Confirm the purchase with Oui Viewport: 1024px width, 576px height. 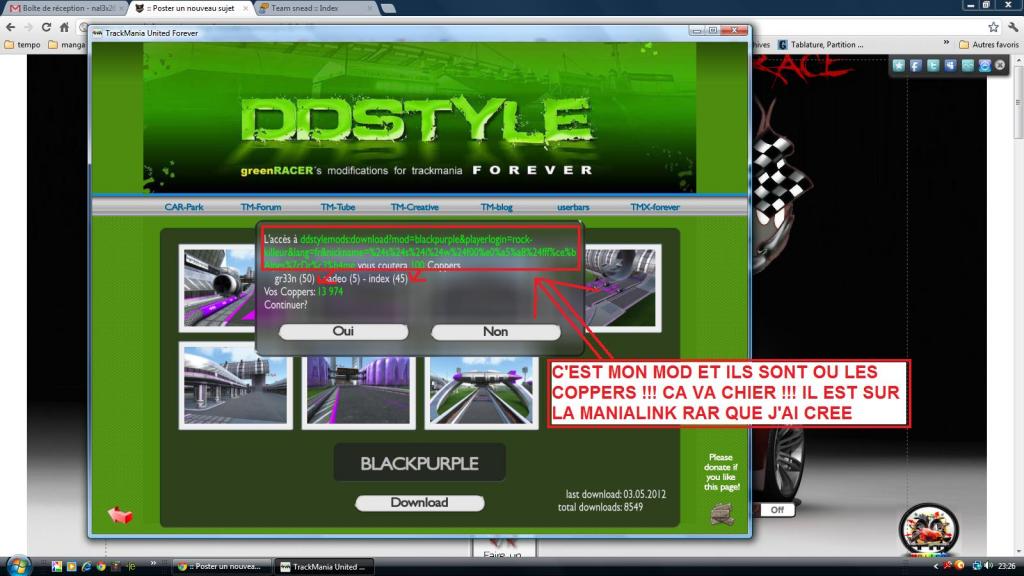coord(344,332)
